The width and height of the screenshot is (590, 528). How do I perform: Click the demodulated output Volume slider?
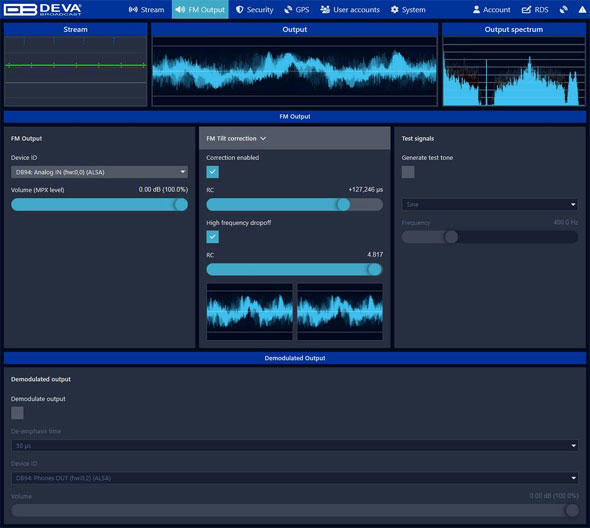294,510
